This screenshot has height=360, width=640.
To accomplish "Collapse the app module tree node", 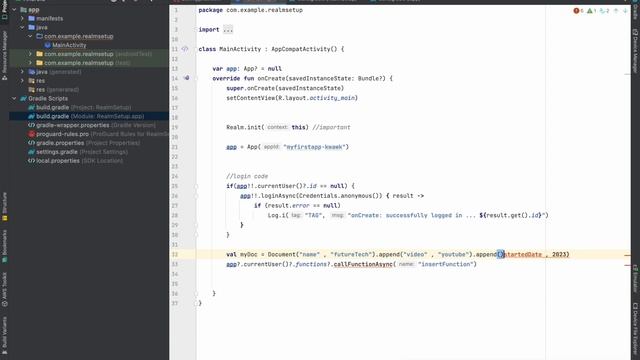I will (x=14, y=9).
